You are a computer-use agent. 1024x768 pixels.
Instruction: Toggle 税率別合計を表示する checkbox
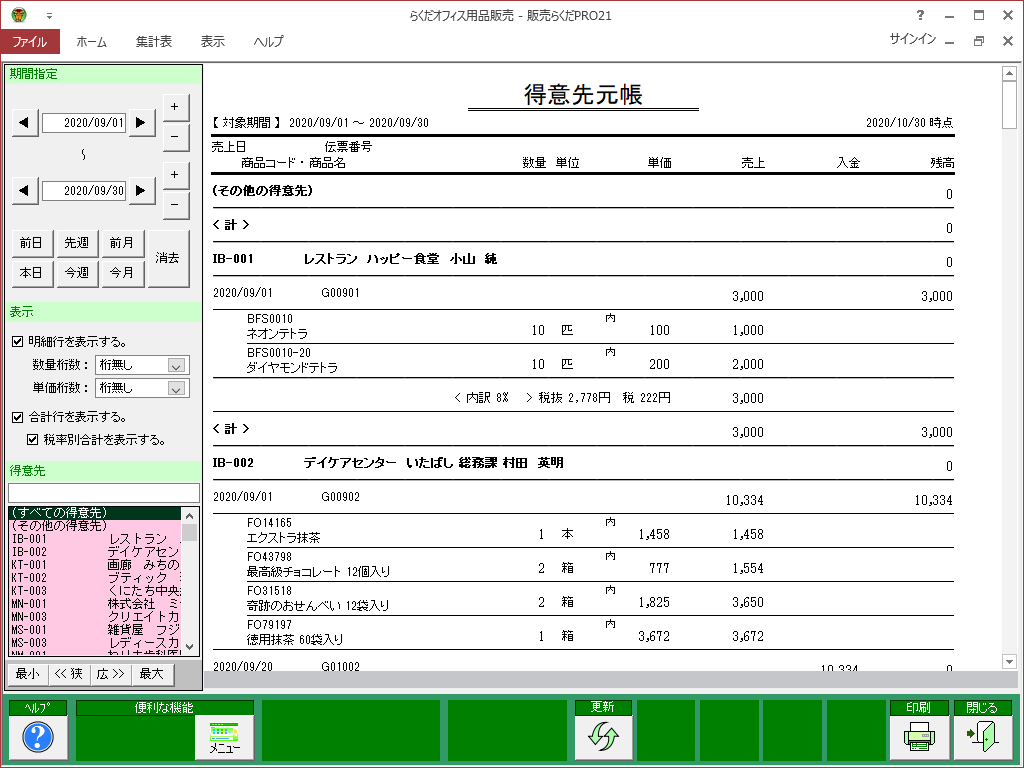click(x=32, y=440)
